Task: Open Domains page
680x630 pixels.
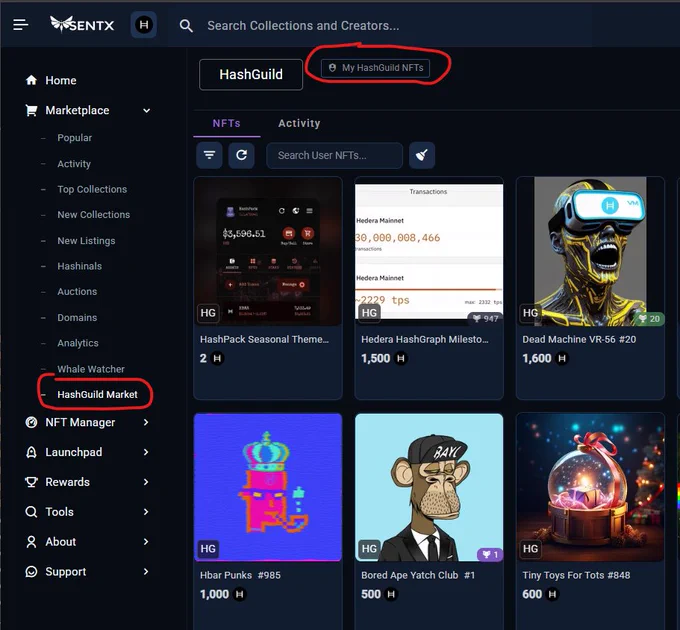Action: [x=77, y=317]
